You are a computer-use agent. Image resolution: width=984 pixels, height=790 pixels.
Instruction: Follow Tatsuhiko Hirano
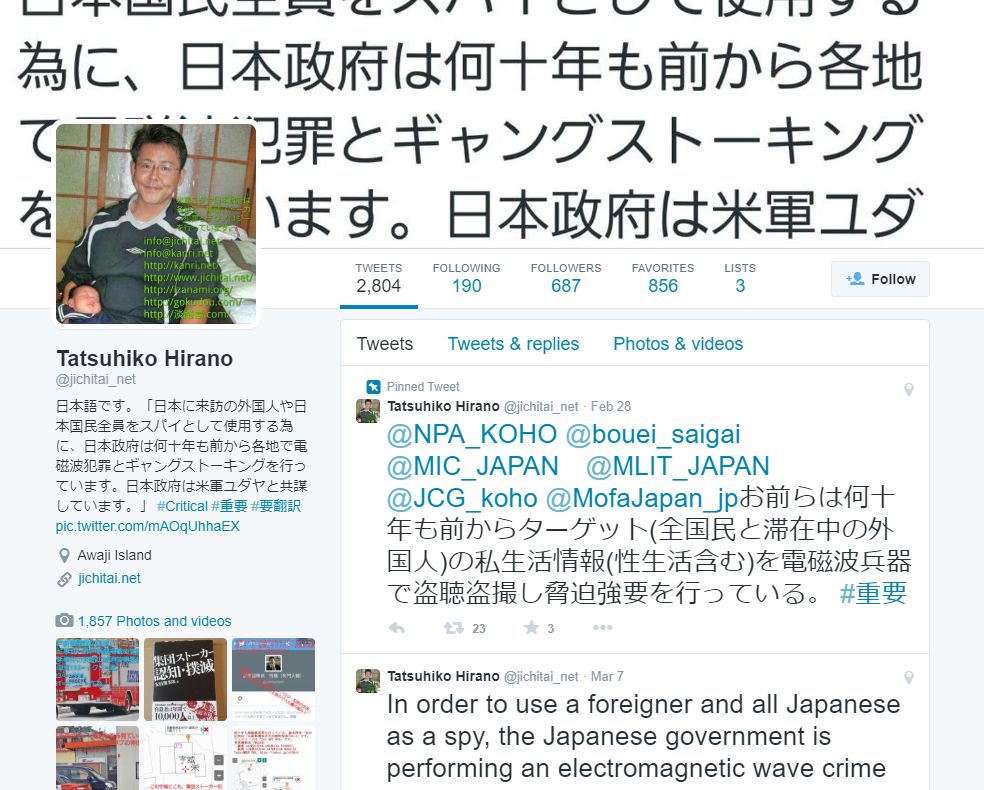pyautogui.click(x=880, y=279)
